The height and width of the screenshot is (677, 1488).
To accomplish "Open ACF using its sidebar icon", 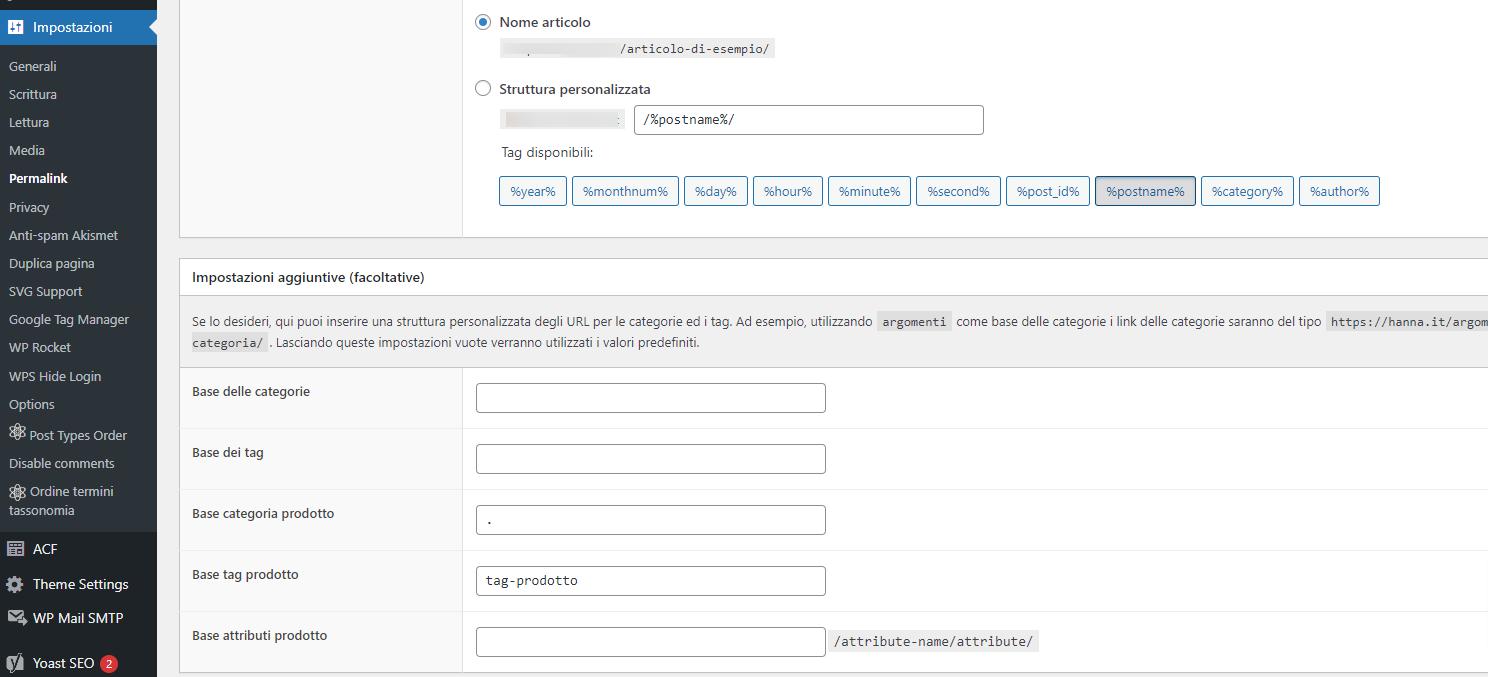I will (16, 548).
